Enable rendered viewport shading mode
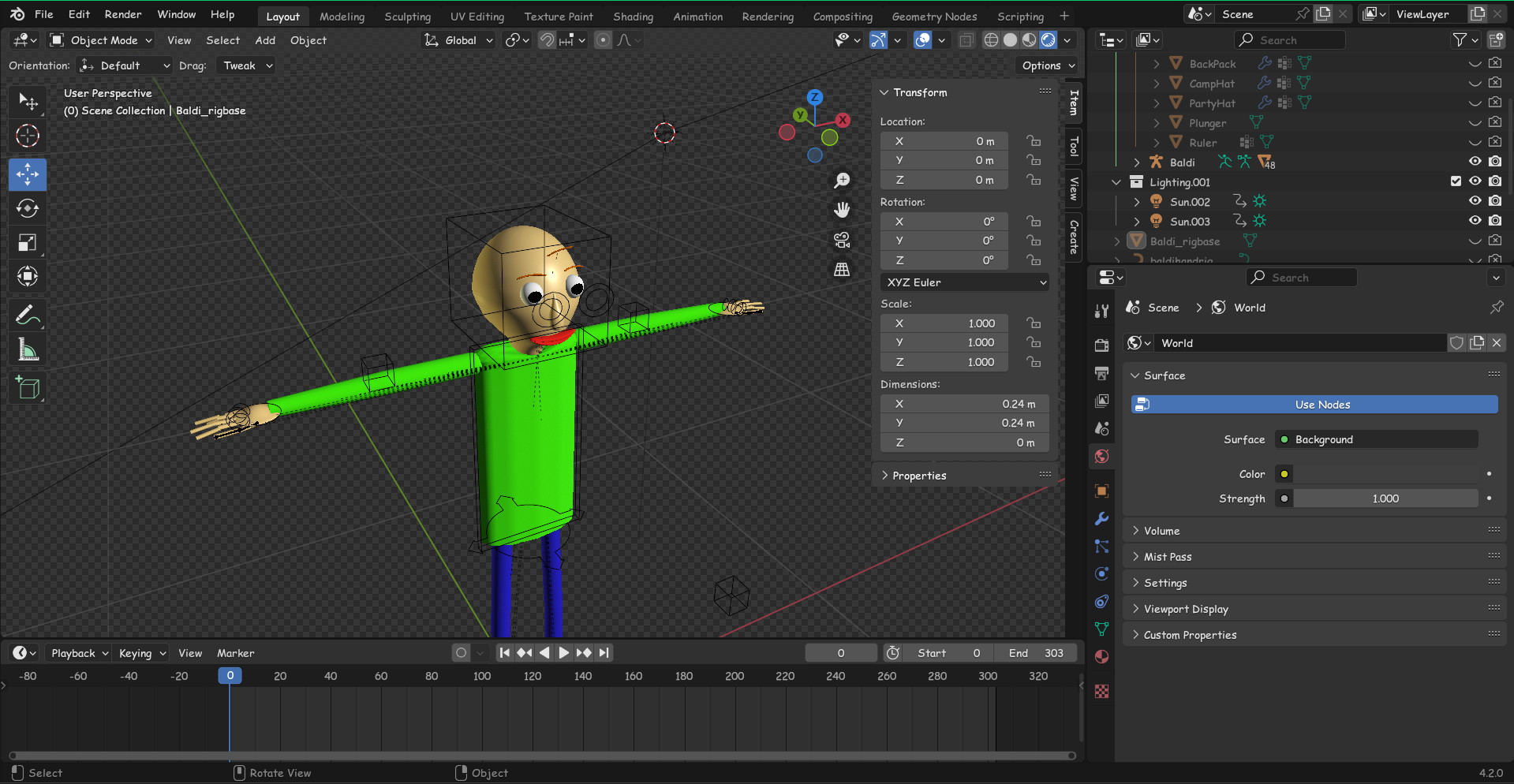This screenshot has width=1514, height=784. tap(1048, 39)
